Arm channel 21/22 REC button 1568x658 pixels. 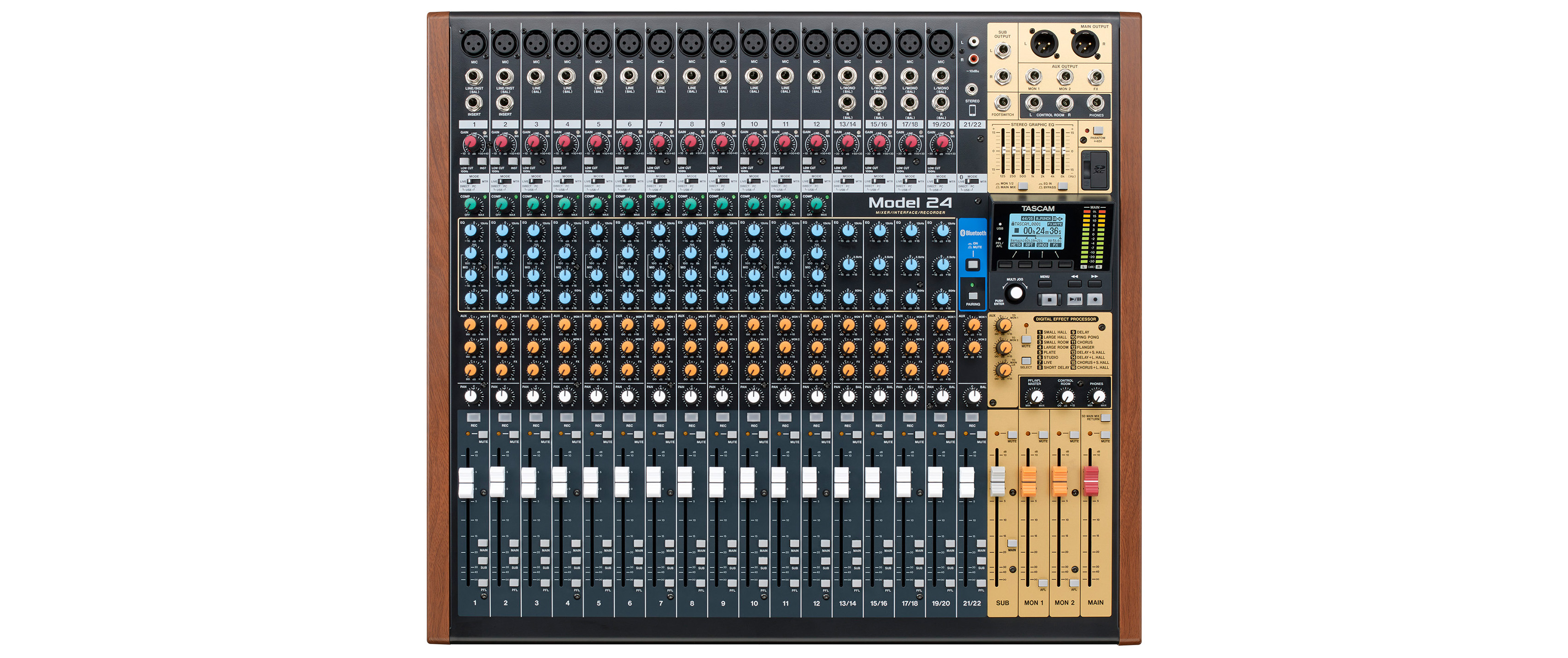click(x=972, y=417)
